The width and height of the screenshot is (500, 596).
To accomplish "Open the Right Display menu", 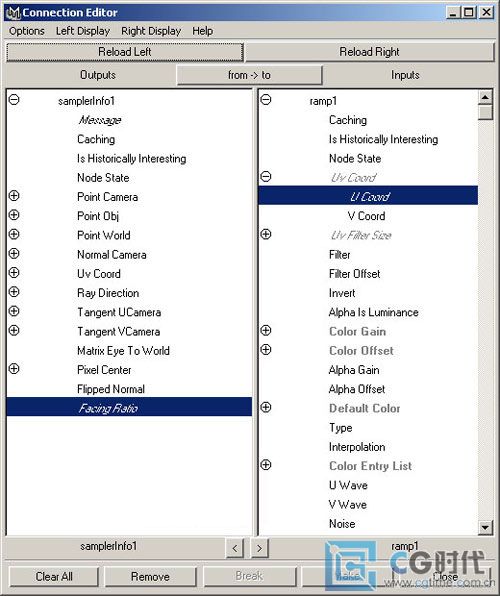I will (x=151, y=31).
